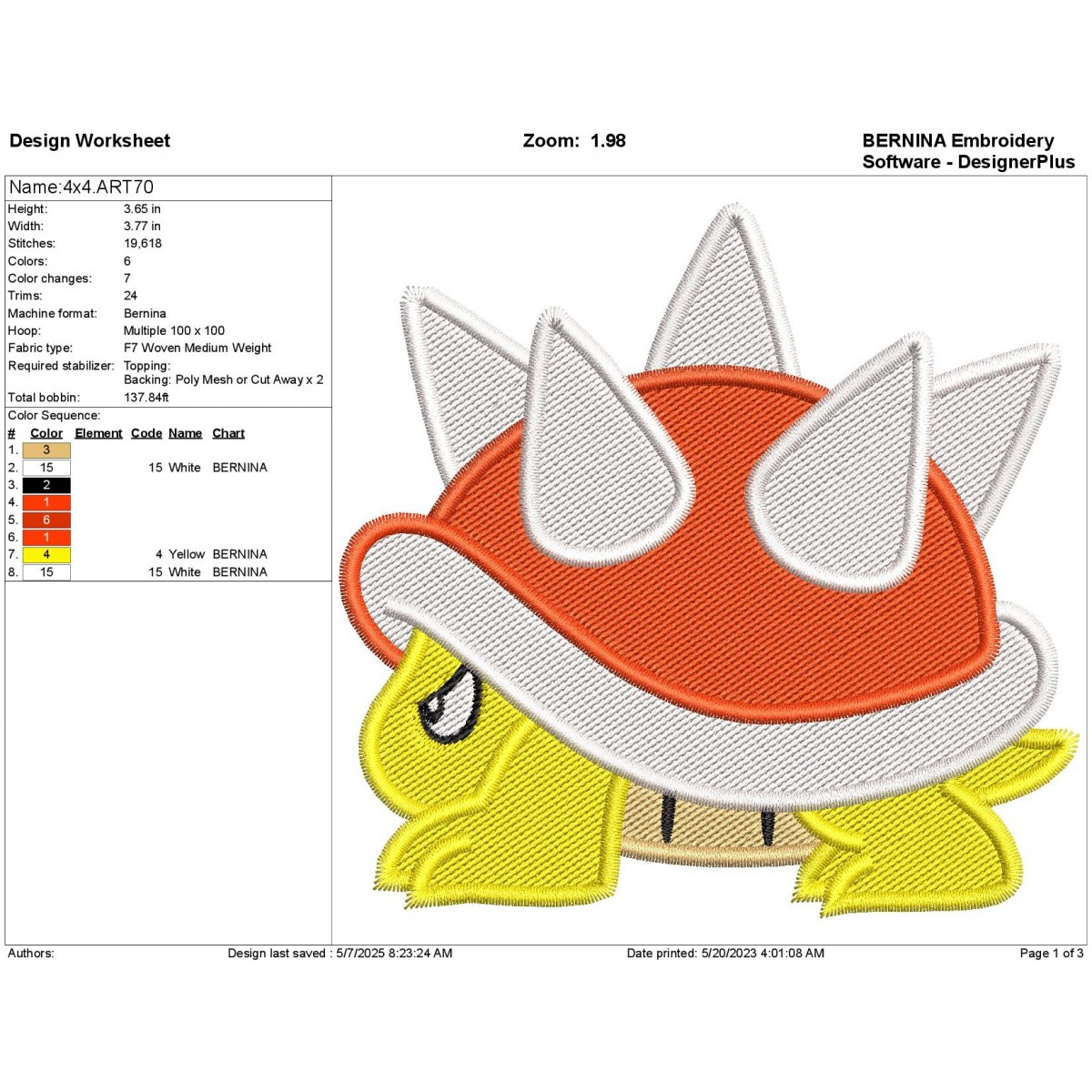Click the "Element" column header

coord(98,433)
